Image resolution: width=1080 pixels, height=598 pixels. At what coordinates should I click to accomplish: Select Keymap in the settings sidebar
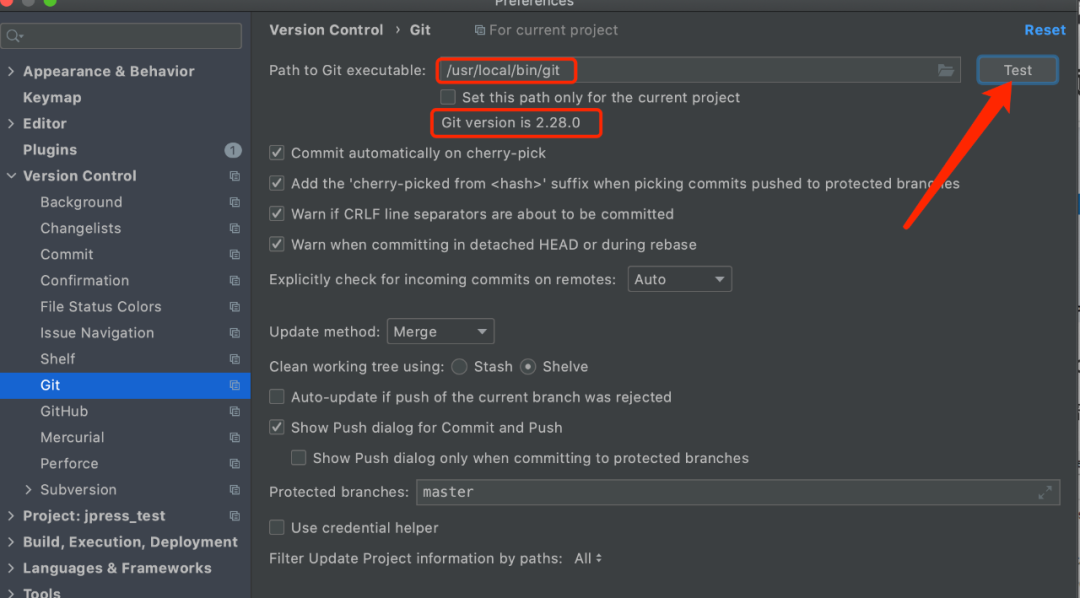click(x=52, y=98)
